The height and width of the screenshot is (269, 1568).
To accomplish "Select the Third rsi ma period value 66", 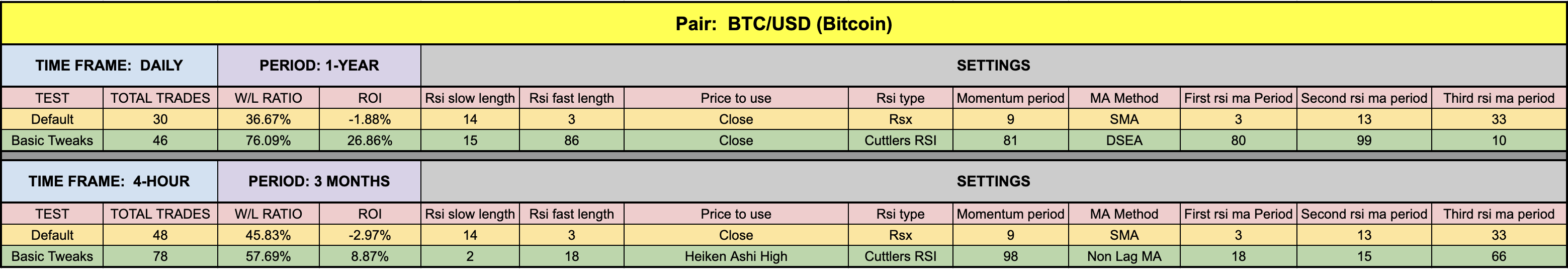I will [x=1499, y=256].
